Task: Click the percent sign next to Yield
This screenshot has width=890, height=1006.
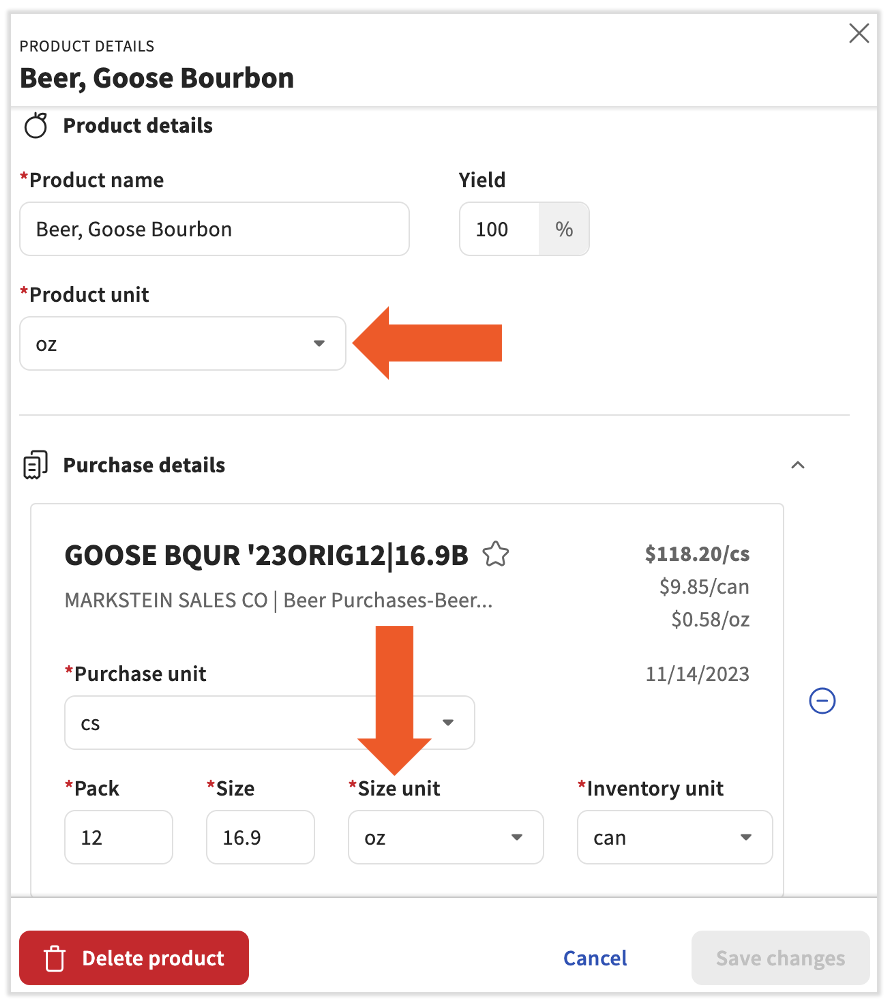Action: pyautogui.click(x=564, y=229)
